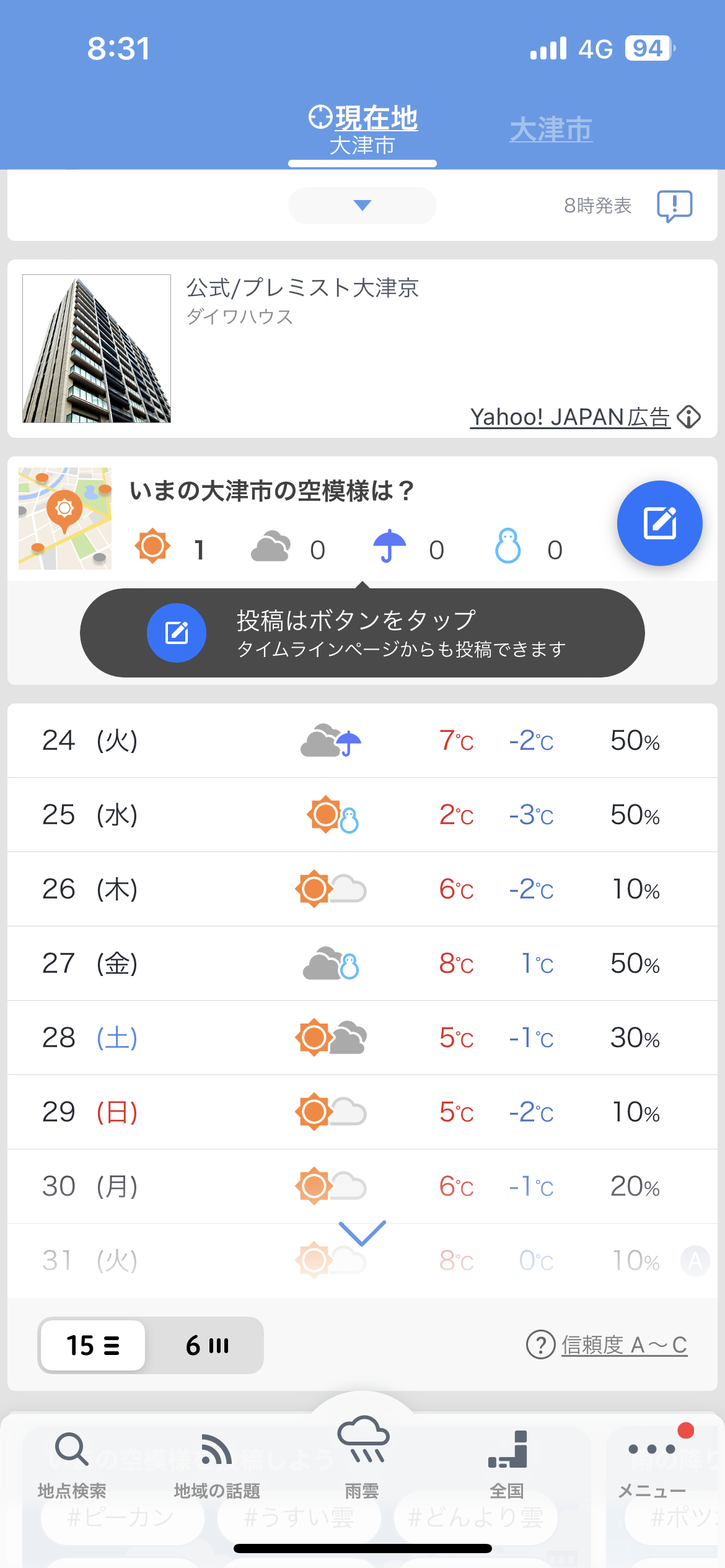Tap the snow report snowman icon
725x1568 pixels.
[507, 546]
